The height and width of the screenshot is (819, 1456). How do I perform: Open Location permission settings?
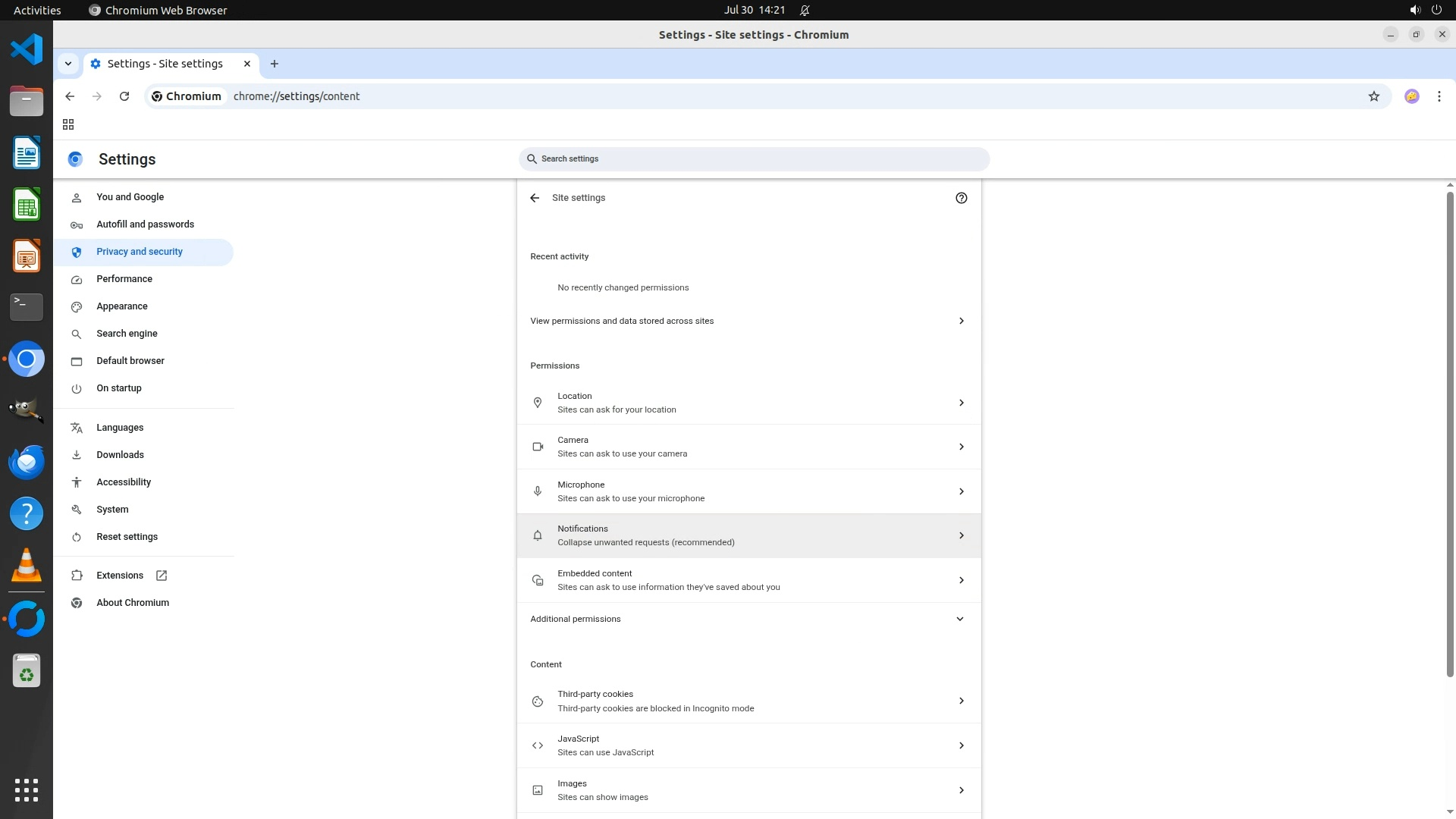(x=748, y=403)
